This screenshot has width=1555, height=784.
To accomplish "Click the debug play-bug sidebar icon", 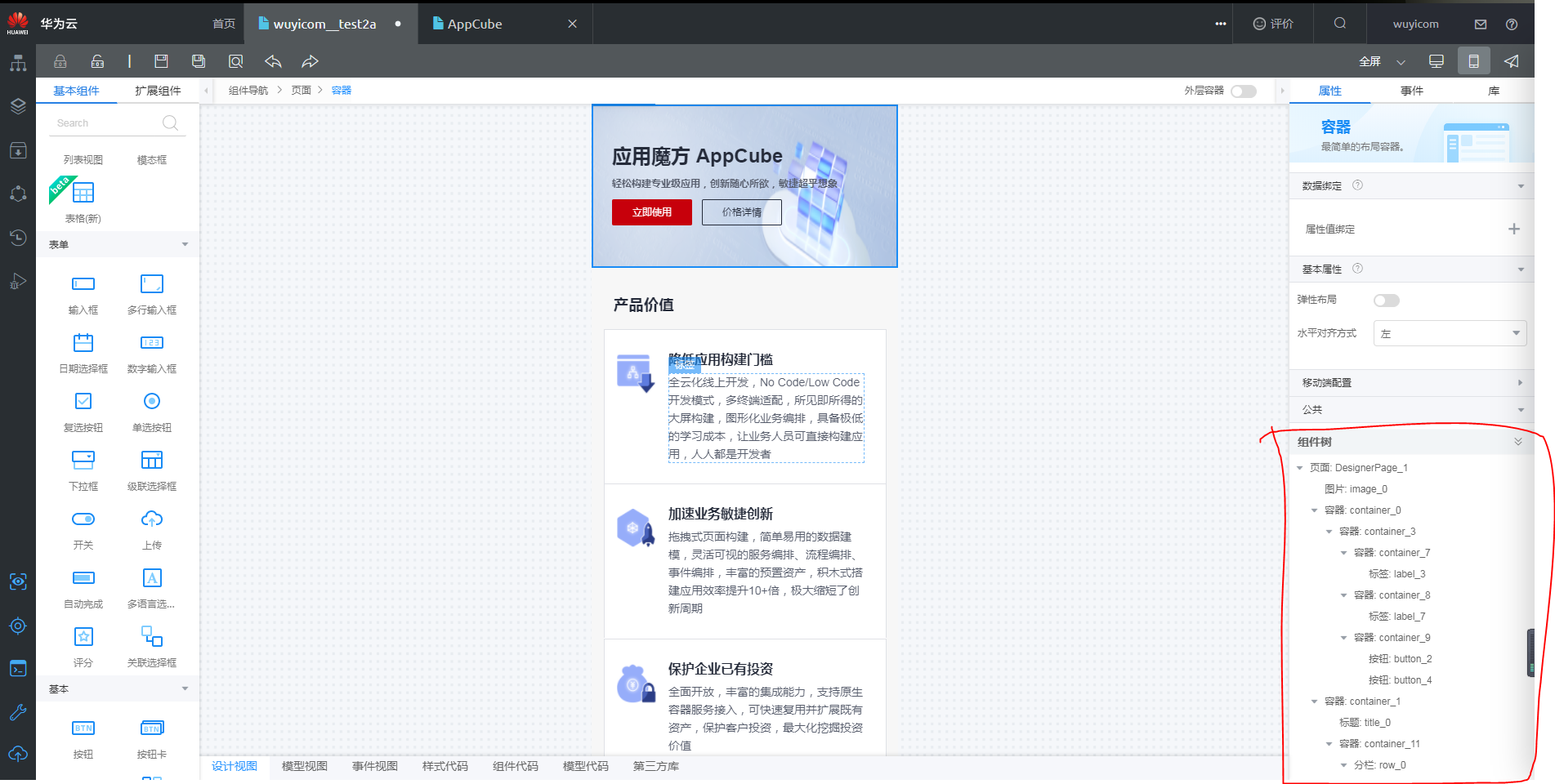I will pyautogui.click(x=18, y=282).
